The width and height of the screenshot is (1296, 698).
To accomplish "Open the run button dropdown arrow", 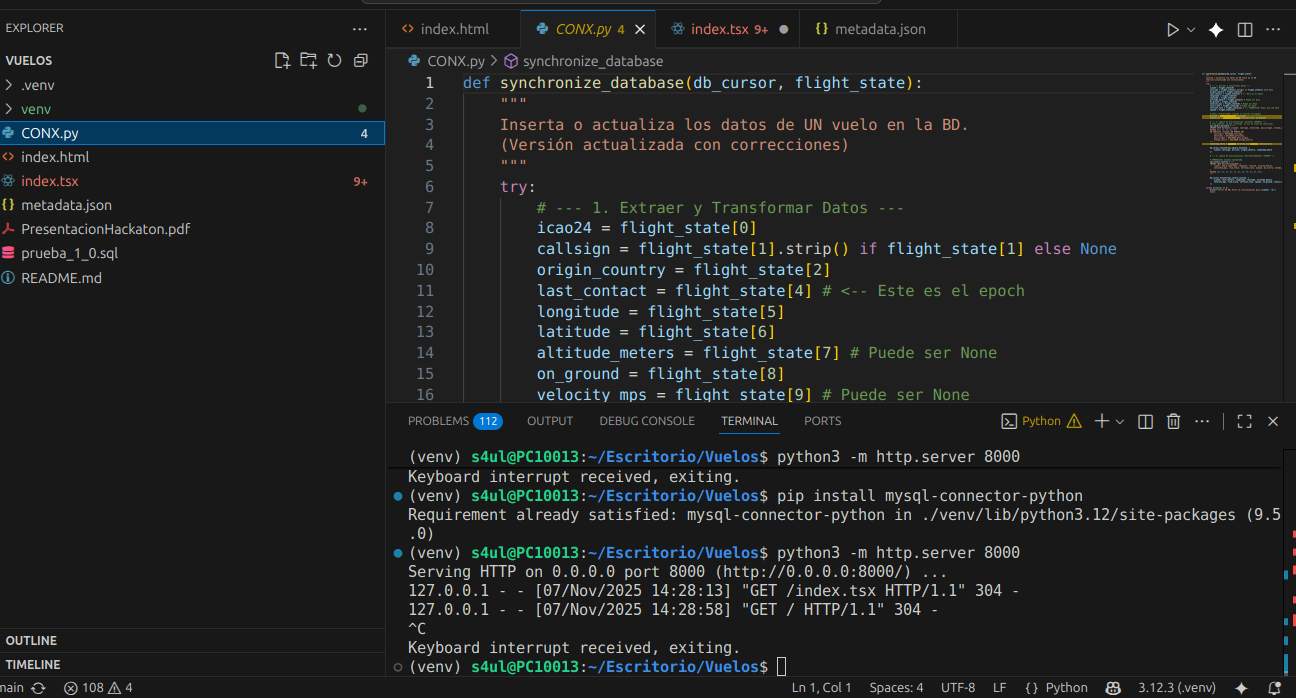I will pos(1191,30).
